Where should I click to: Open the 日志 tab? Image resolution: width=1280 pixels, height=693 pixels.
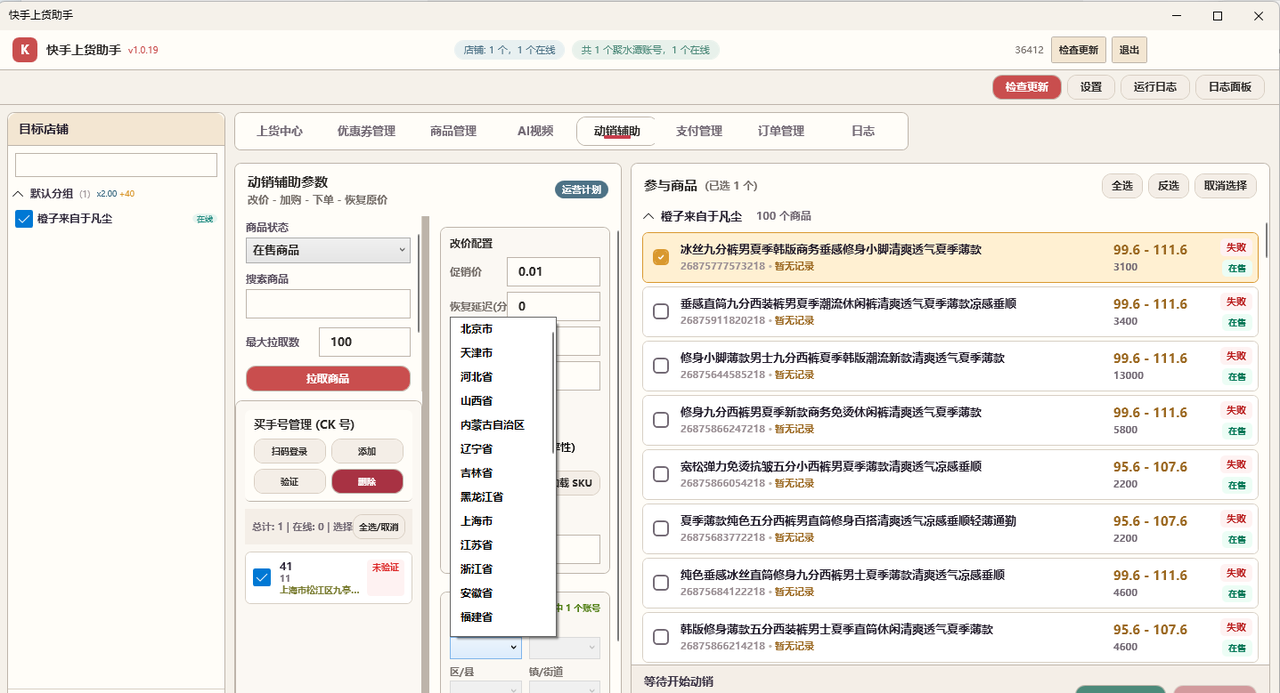(x=863, y=131)
